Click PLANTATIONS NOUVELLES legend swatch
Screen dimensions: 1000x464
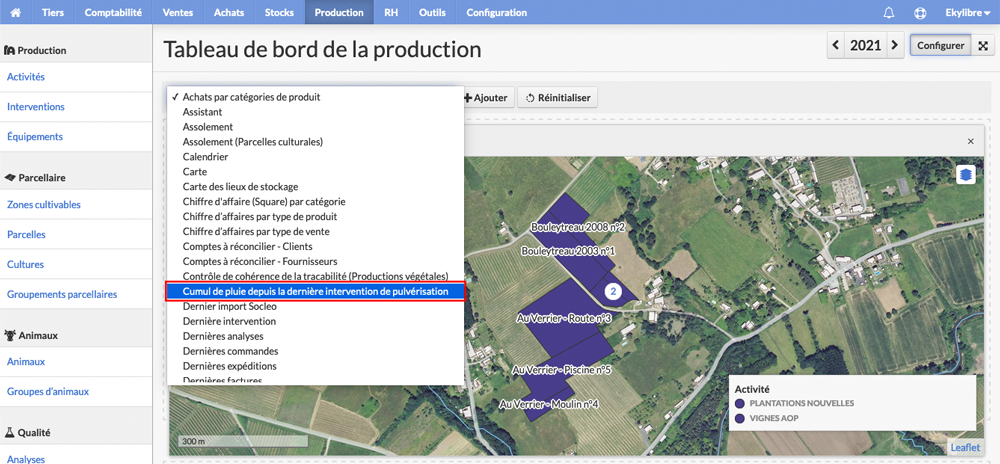click(x=740, y=403)
